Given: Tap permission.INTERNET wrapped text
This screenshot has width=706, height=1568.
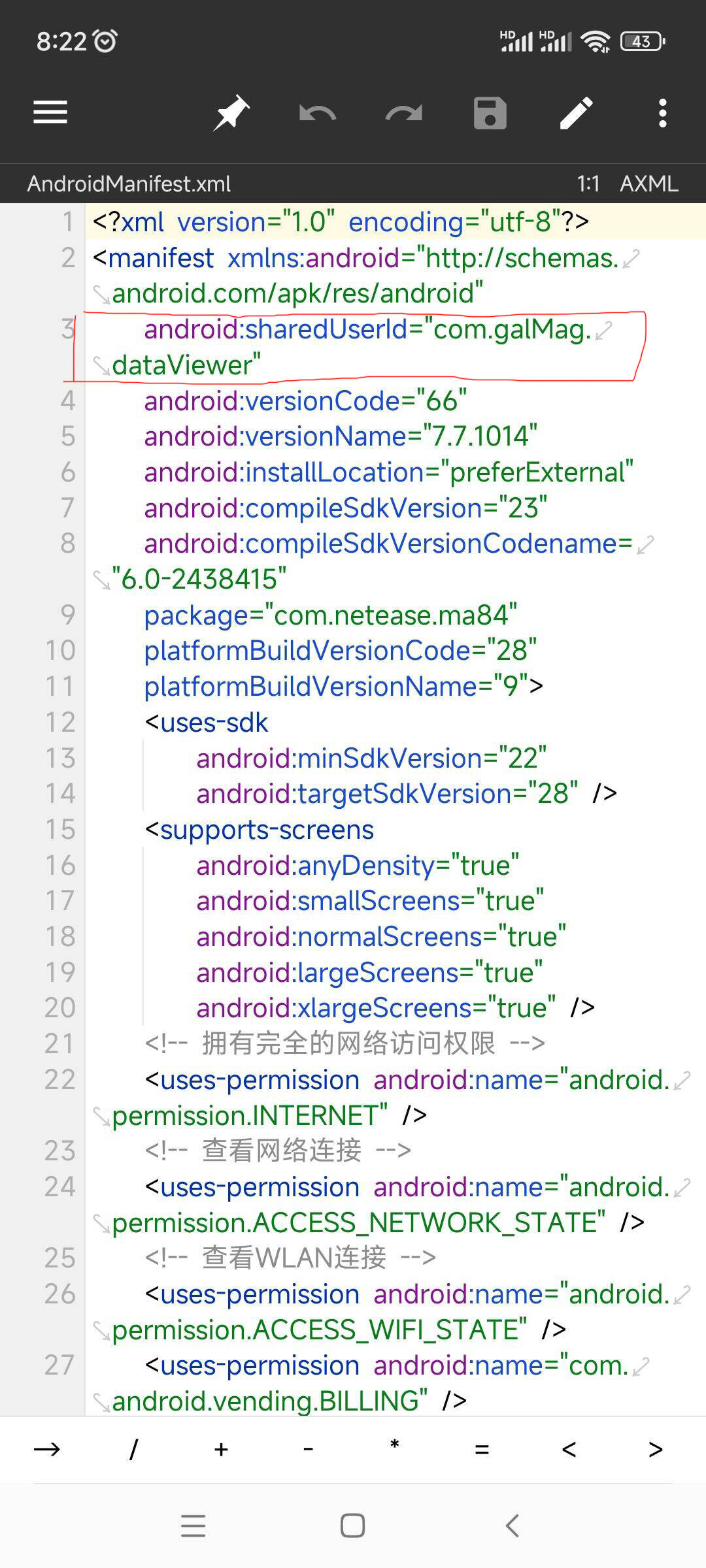Looking at the screenshot, I should pos(250,1115).
